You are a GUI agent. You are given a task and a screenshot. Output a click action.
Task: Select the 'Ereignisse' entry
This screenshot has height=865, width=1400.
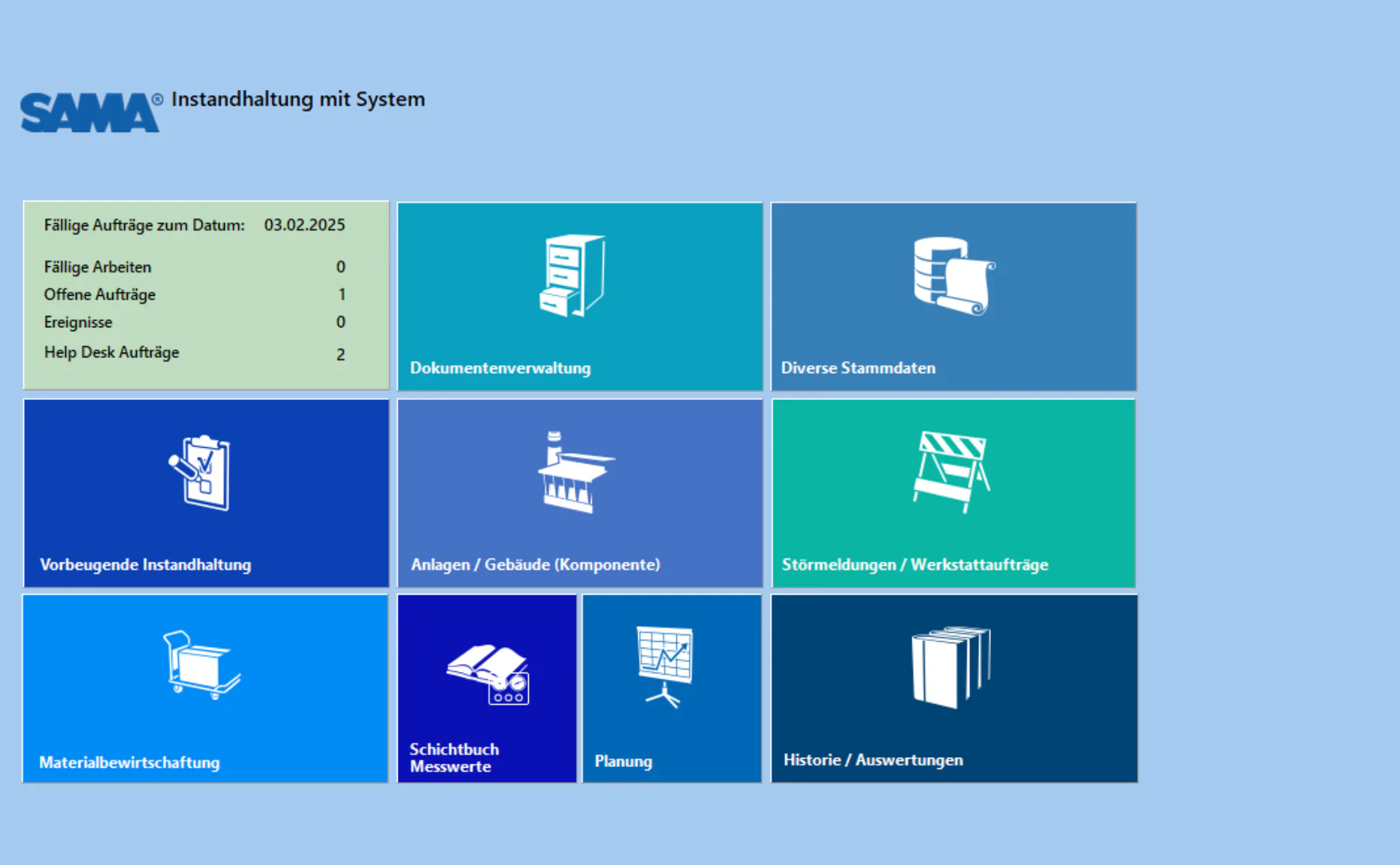pos(78,323)
